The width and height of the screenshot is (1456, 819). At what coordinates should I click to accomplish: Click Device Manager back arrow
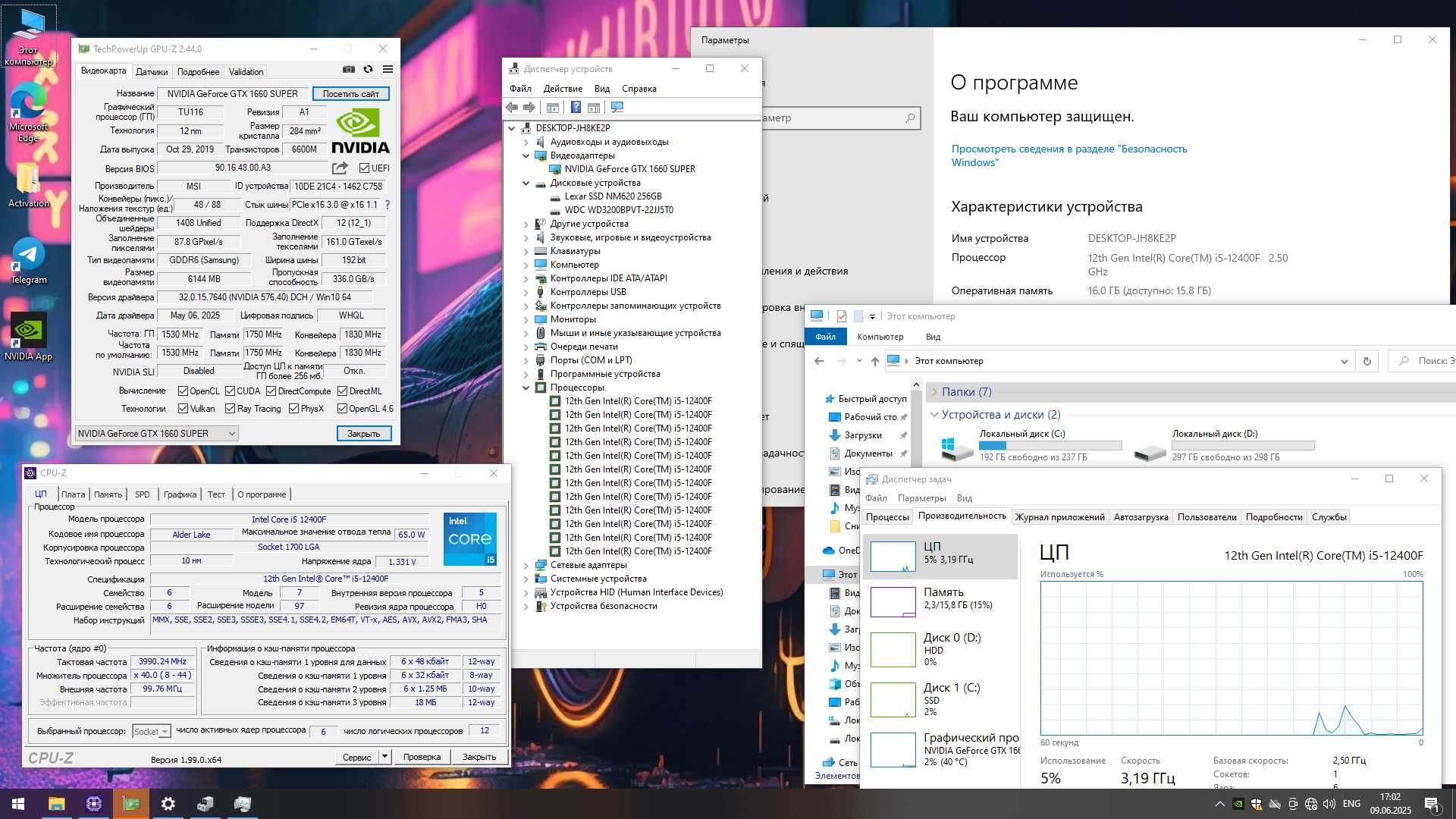point(512,108)
